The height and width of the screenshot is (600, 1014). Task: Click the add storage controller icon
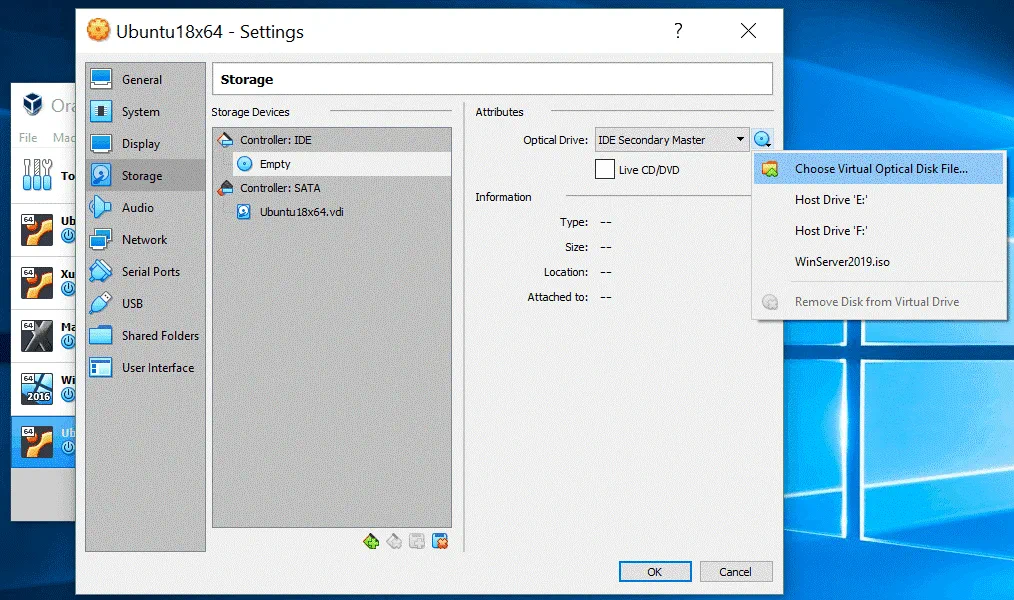pos(371,542)
